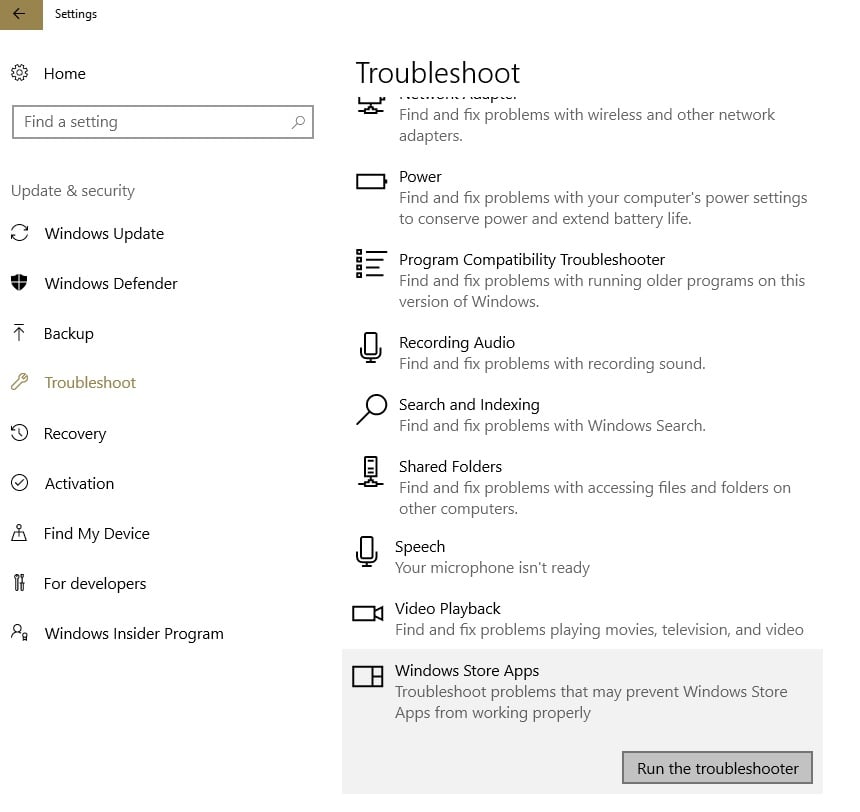This screenshot has height=812, width=860.
Task: Click the Search and Indexing magnifier icon
Action: 371,409
